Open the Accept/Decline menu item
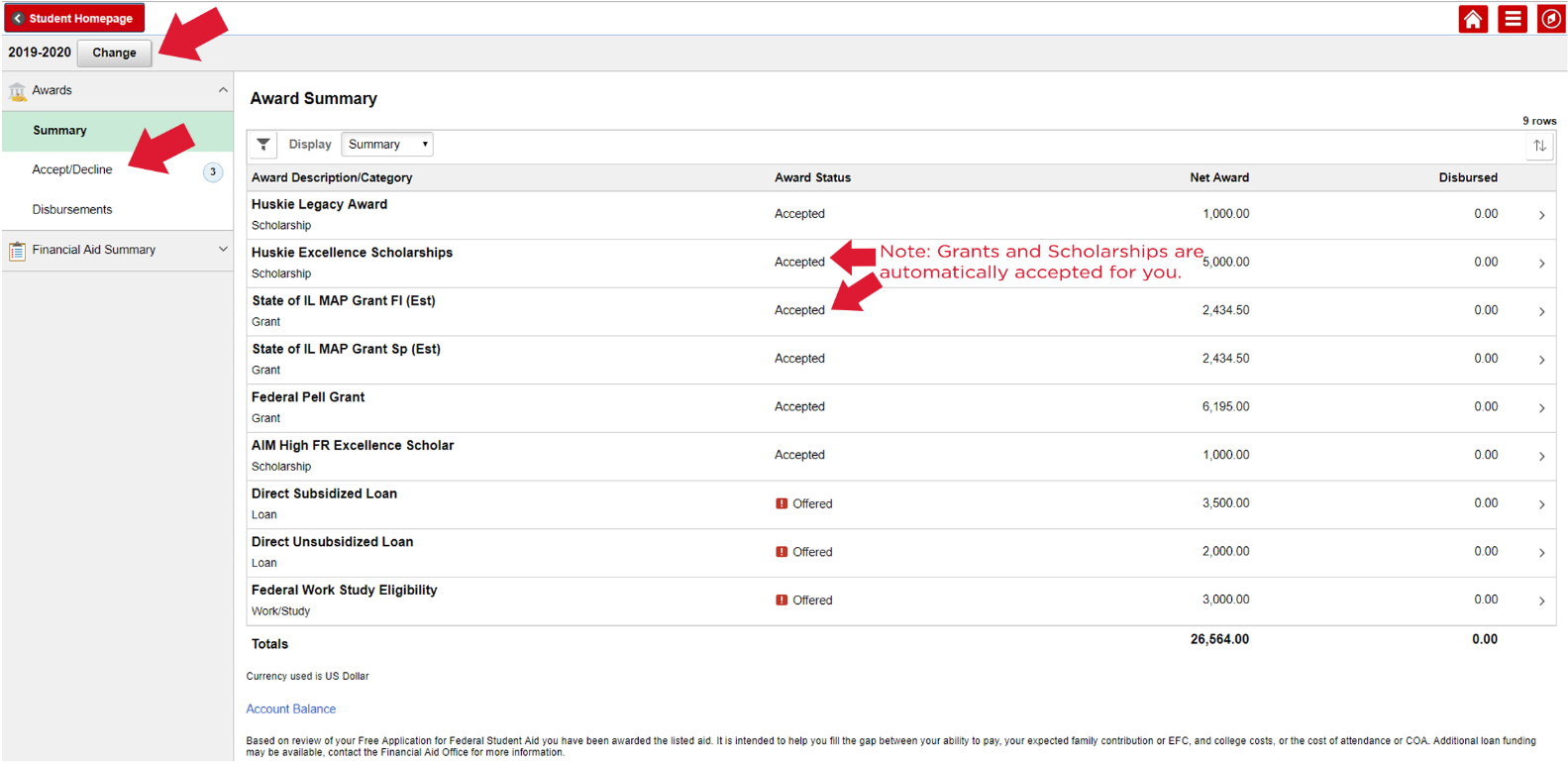Screen dimensions: 1568x764 [x=72, y=170]
